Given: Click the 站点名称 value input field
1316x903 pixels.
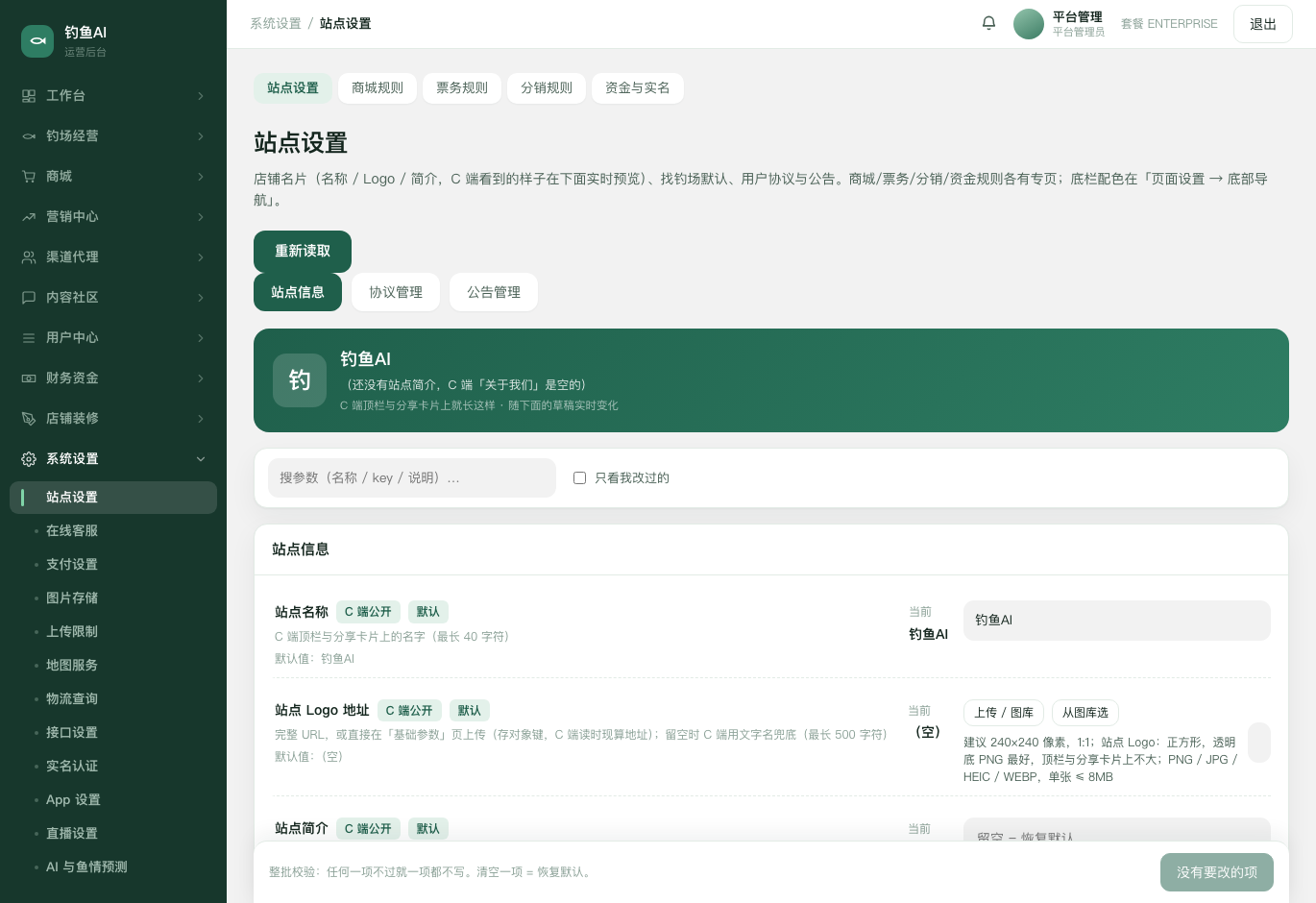Looking at the screenshot, I should [x=1117, y=621].
